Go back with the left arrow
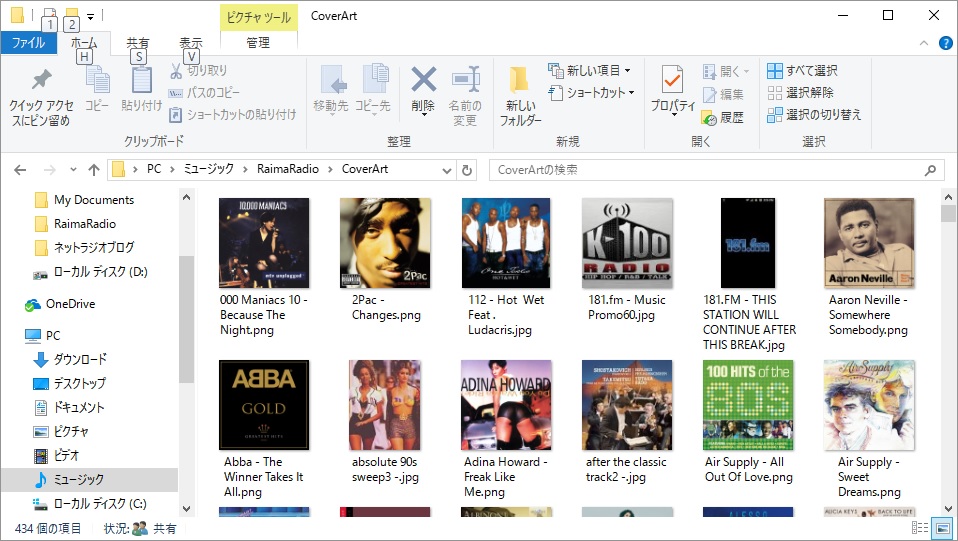This screenshot has width=958, height=541. 20,170
